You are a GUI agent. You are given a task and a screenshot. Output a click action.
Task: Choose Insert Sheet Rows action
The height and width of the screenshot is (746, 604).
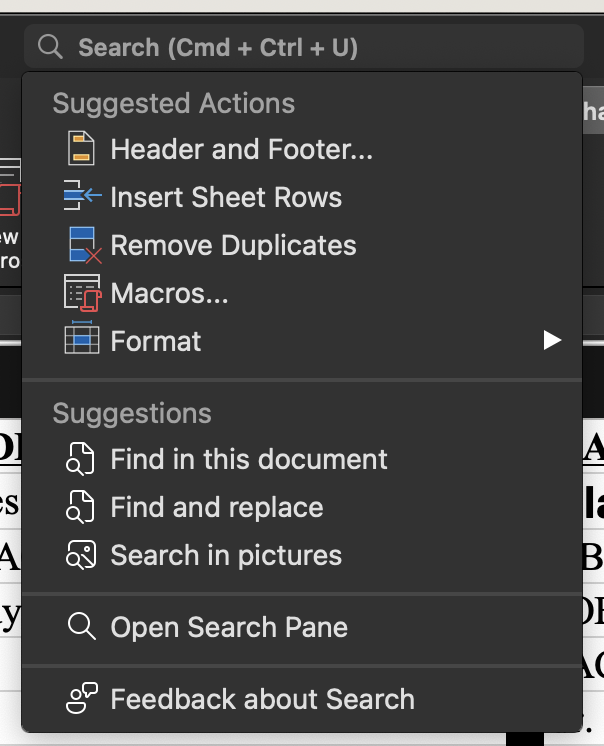click(226, 197)
